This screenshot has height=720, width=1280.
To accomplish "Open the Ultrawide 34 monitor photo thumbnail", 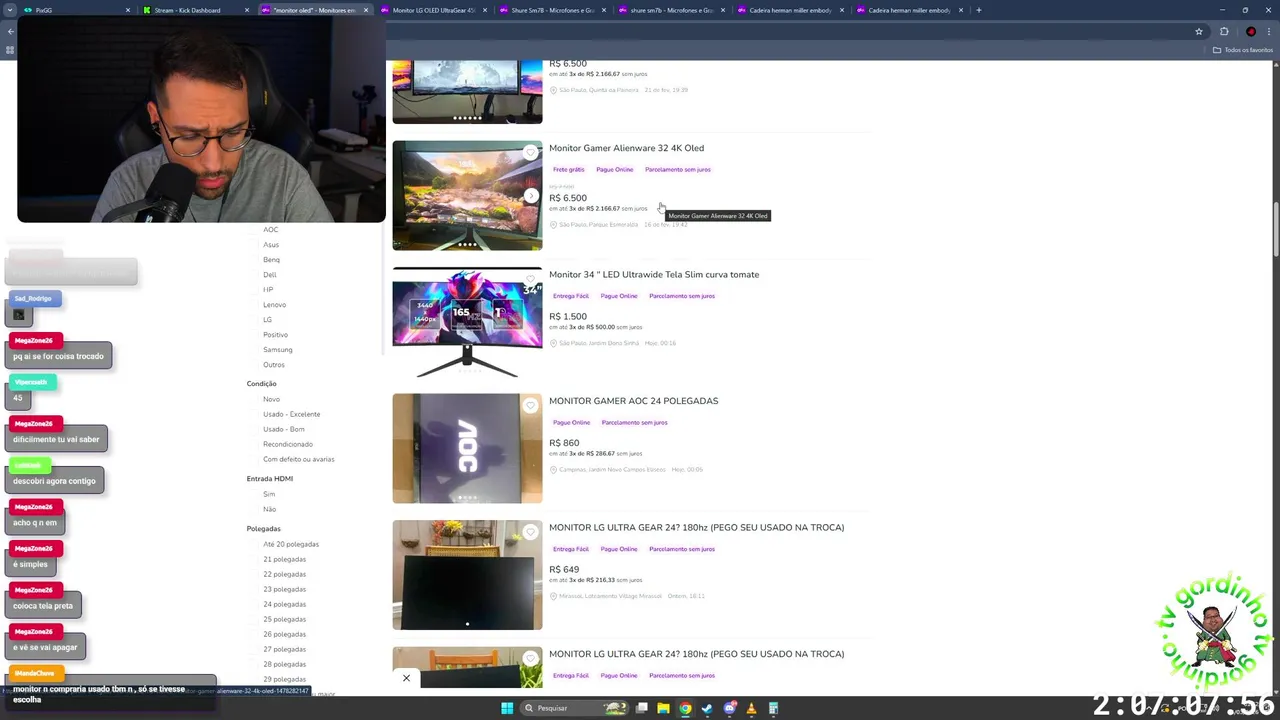I will click(x=467, y=322).
